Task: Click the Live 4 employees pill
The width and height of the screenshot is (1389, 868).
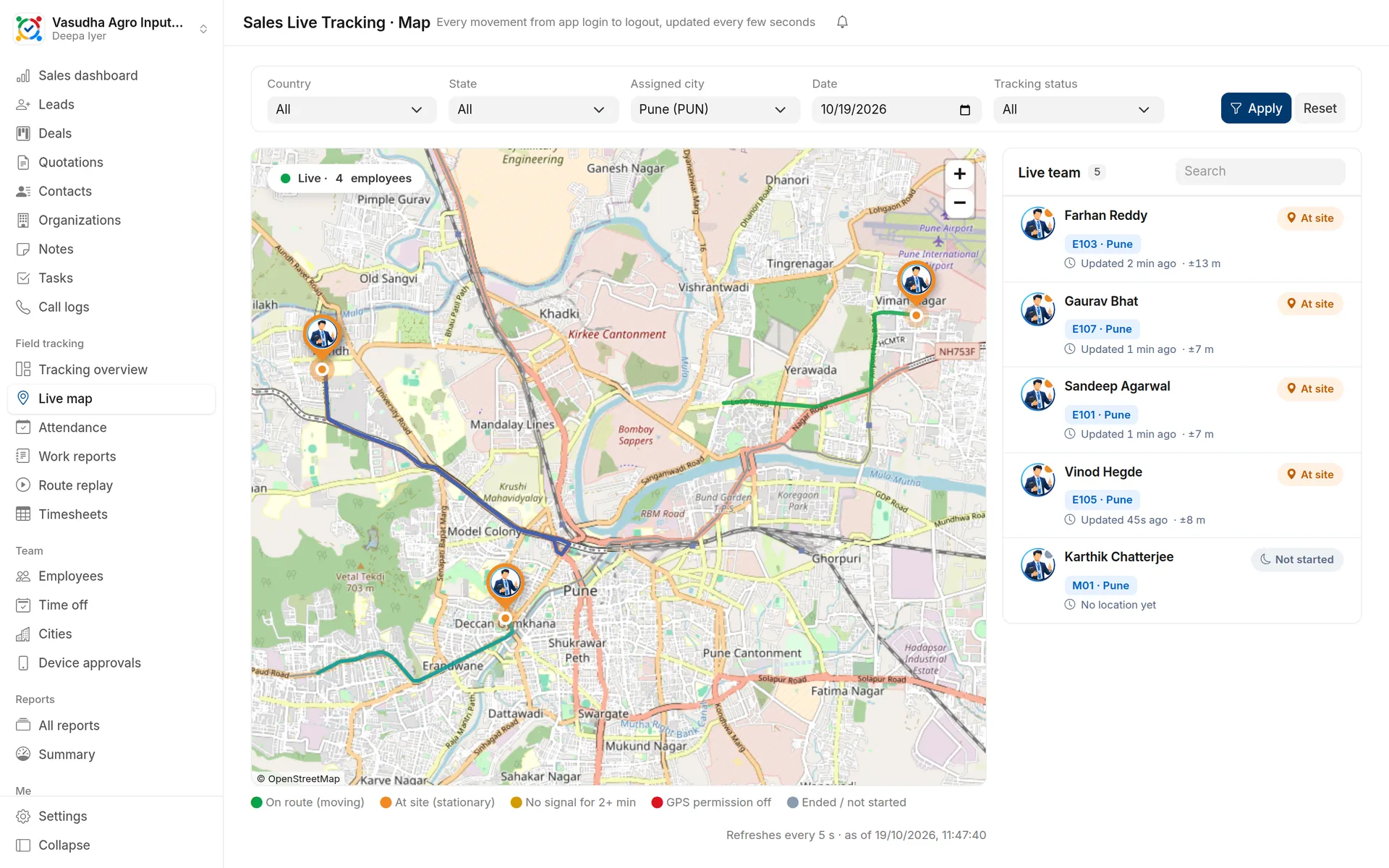Action: pyautogui.click(x=347, y=179)
